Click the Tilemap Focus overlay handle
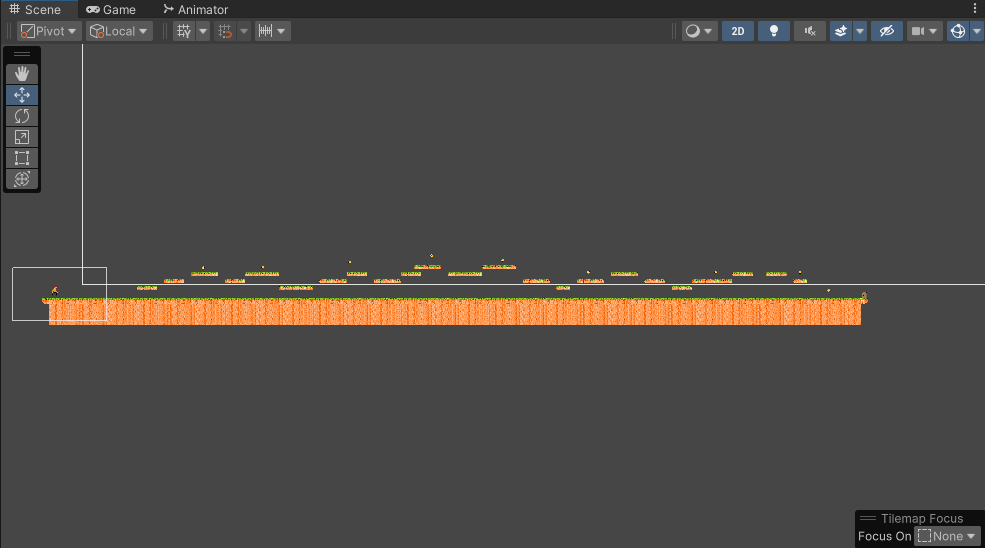 click(868, 518)
